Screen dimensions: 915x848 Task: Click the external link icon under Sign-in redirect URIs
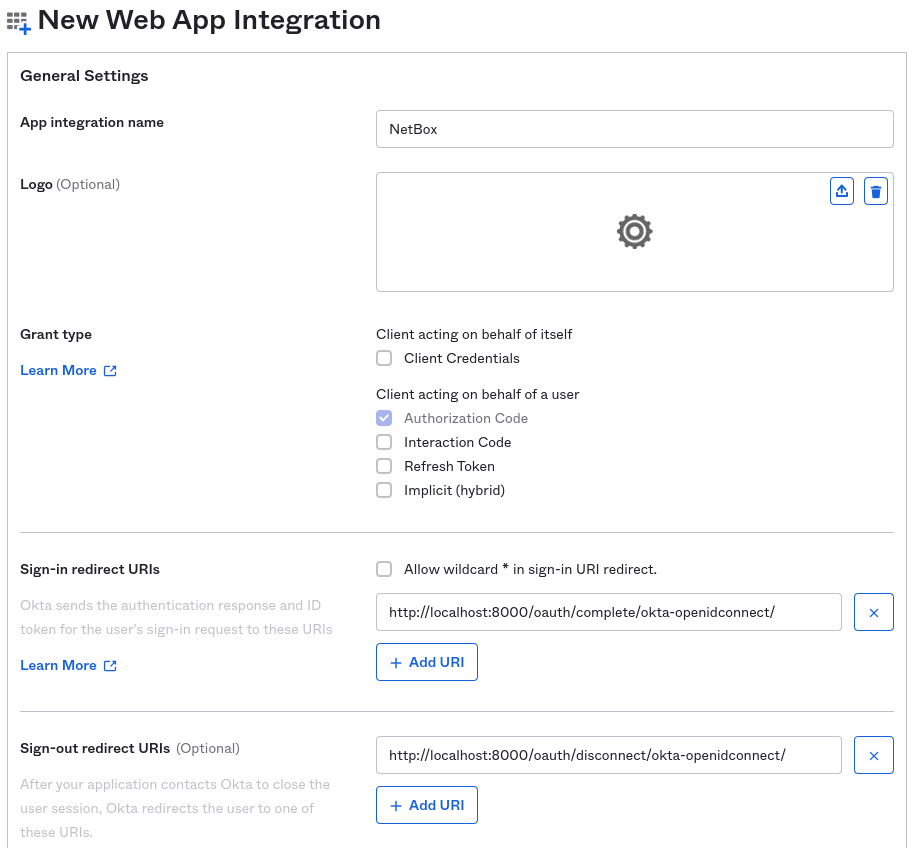108,665
